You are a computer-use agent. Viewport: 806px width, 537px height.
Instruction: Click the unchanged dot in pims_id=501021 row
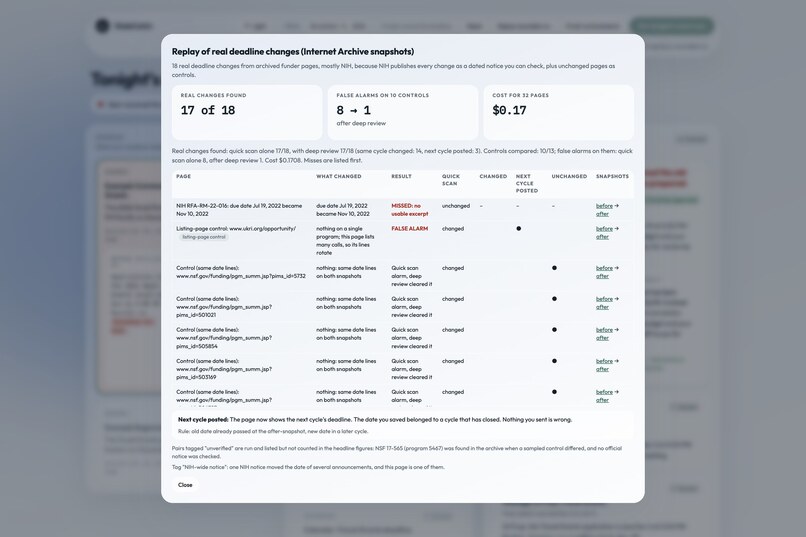(554, 299)
